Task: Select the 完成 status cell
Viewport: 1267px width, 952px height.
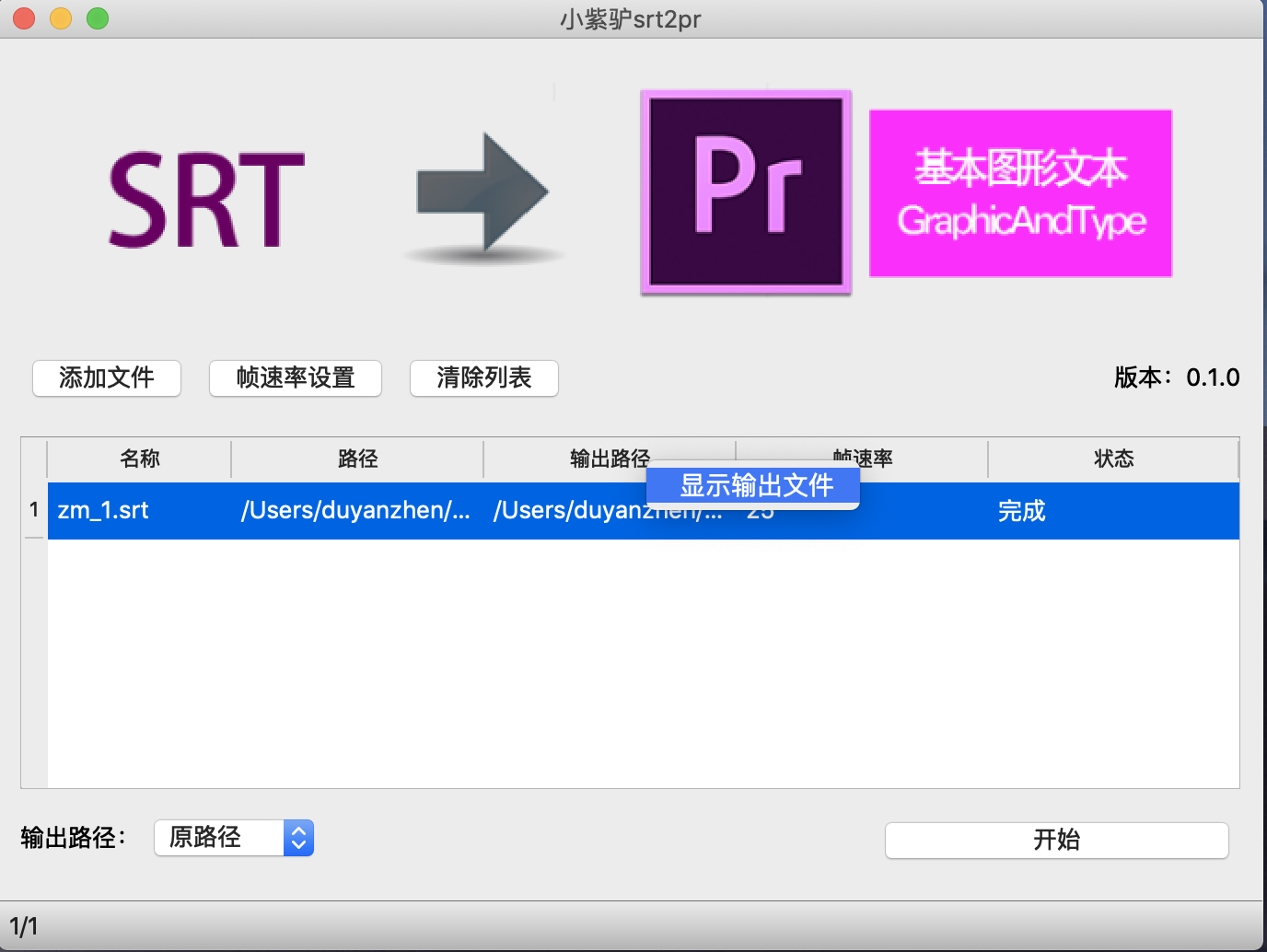Action: click(x=1113, y=511)
